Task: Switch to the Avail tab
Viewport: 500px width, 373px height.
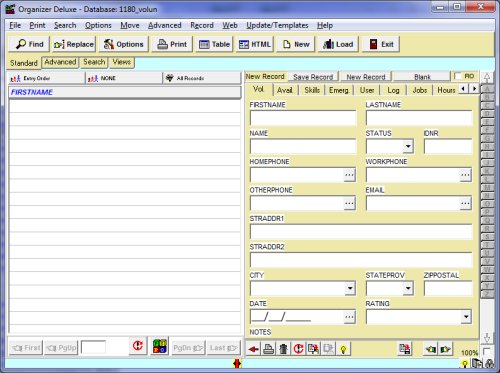Action: tap(285, 90)
